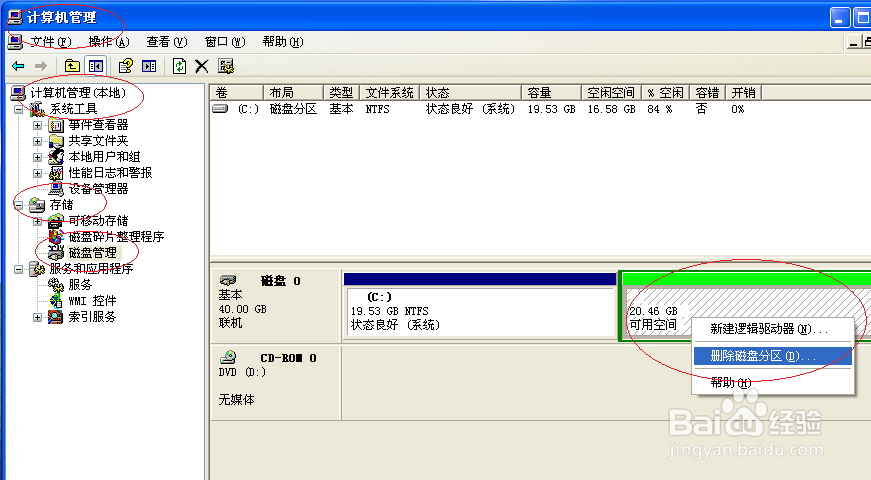Select the 事件查看器 tree icon

point(56,125)
